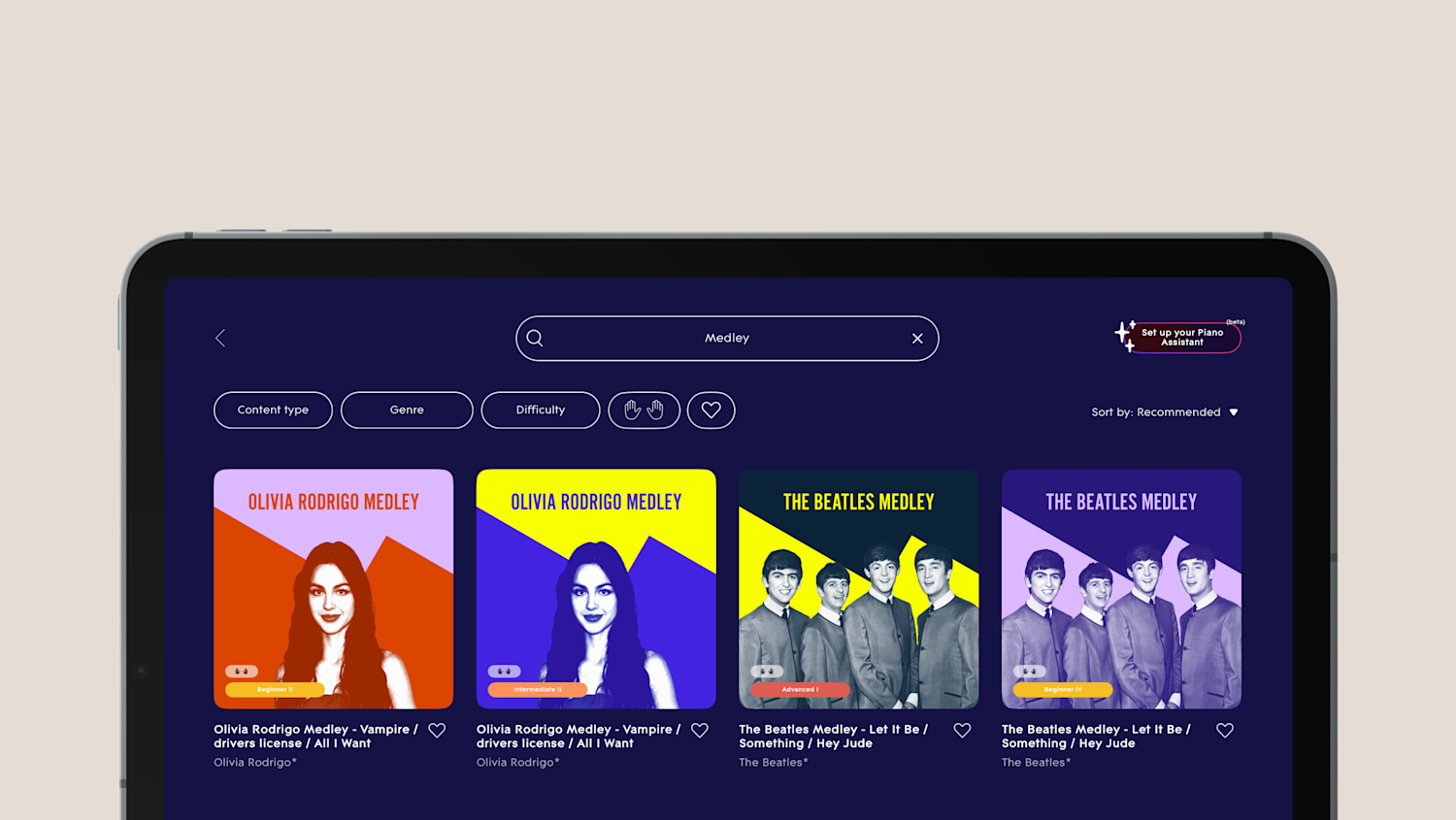Click the Beginner II difficulty badge
The width and height of the screenshot is (1456, 820).
click(275, 690)
